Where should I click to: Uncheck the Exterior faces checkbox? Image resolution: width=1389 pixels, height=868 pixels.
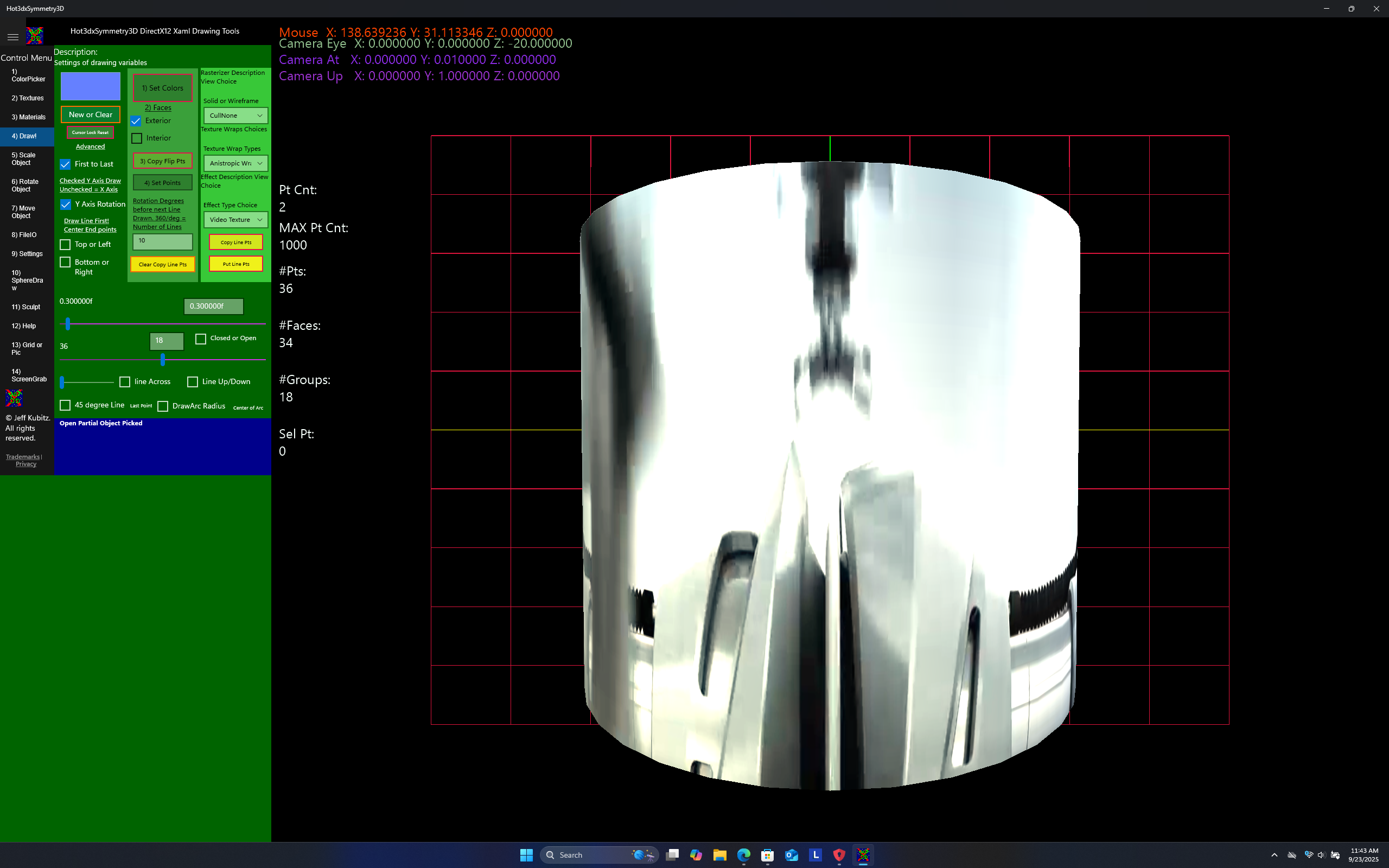[x=136, y=121]
